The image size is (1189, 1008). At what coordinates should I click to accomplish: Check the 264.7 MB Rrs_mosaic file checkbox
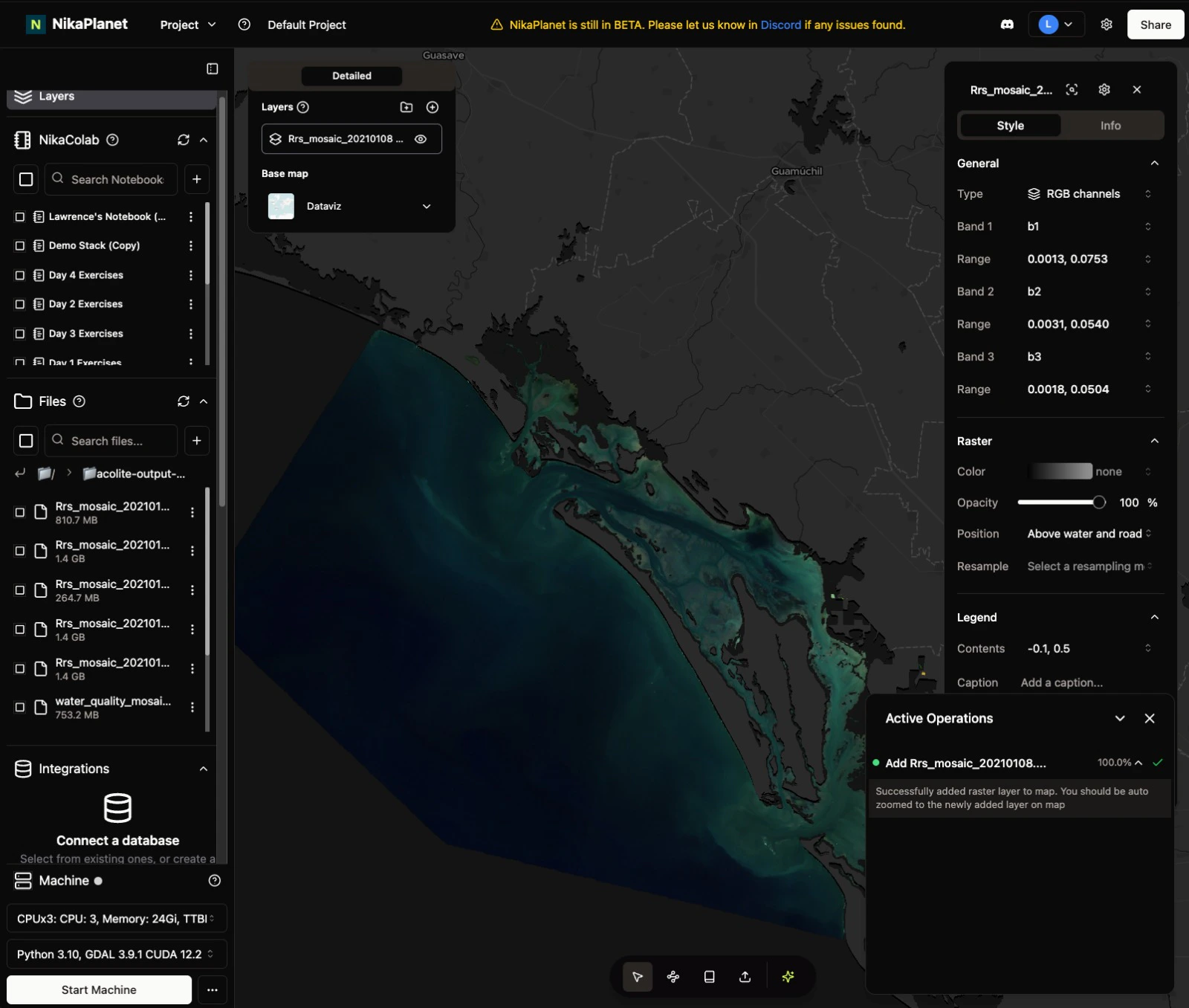(x=20, y=590)
